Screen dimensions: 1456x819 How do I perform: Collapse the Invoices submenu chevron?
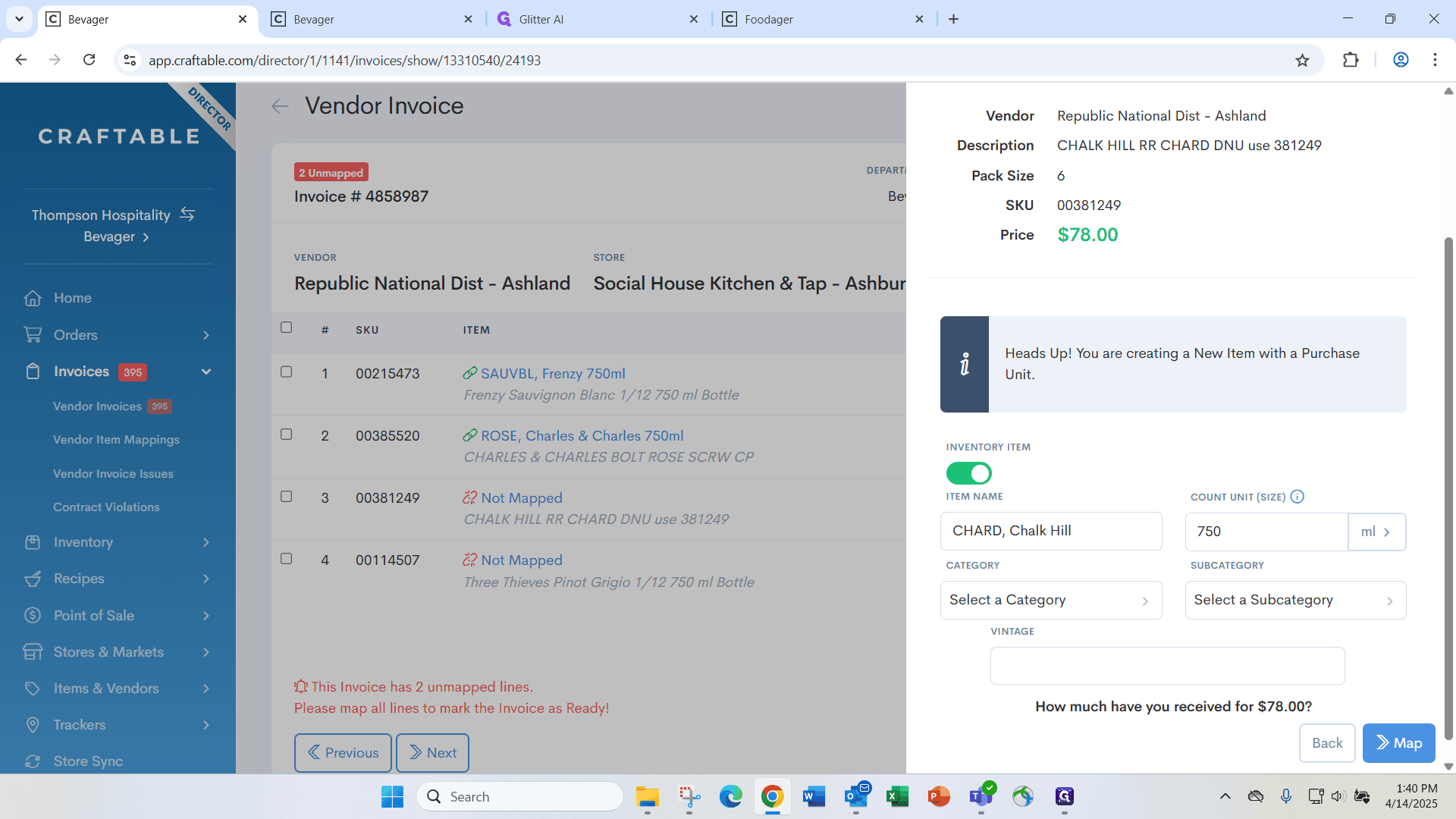click(206, 372)
